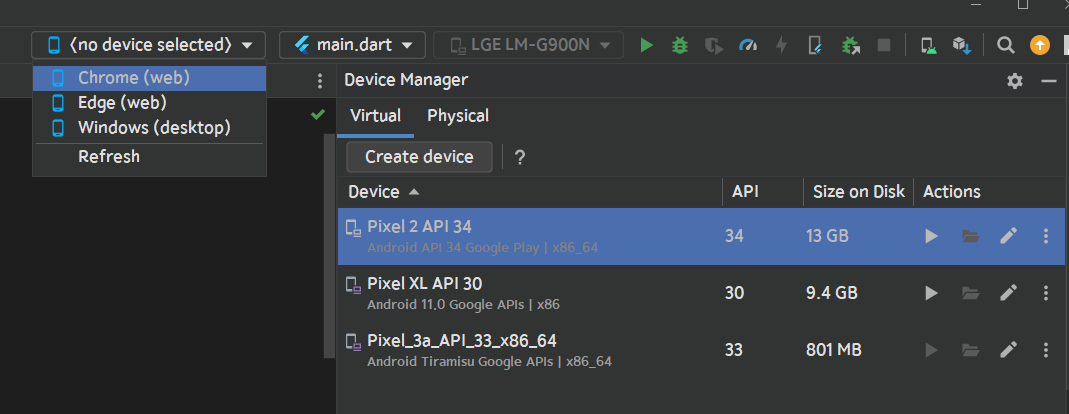Click the Flutter attach phone icon

[x=815, y=46]
